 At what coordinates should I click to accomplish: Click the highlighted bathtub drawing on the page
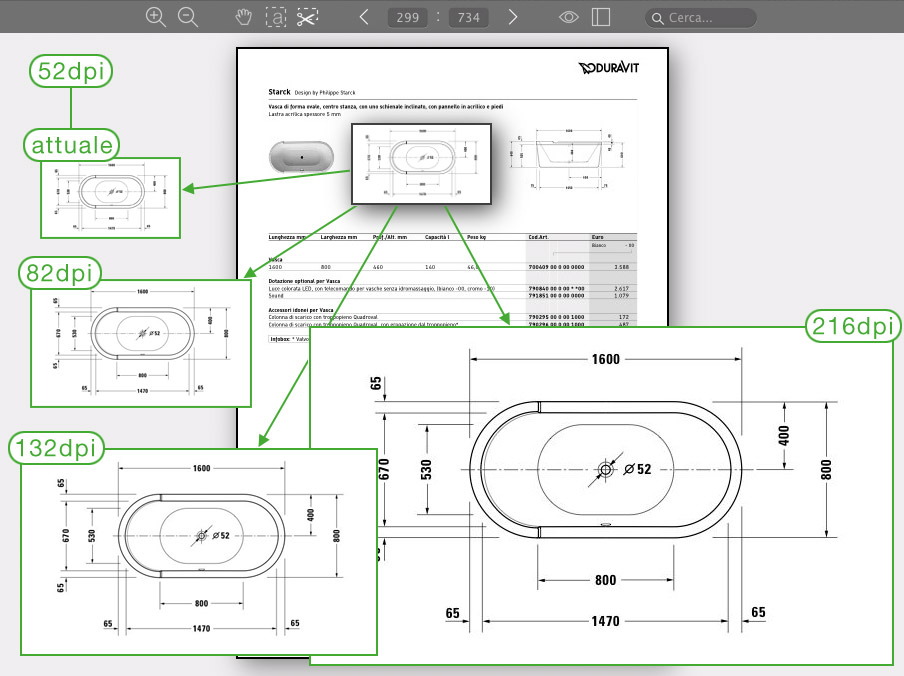tap(421, 164)
